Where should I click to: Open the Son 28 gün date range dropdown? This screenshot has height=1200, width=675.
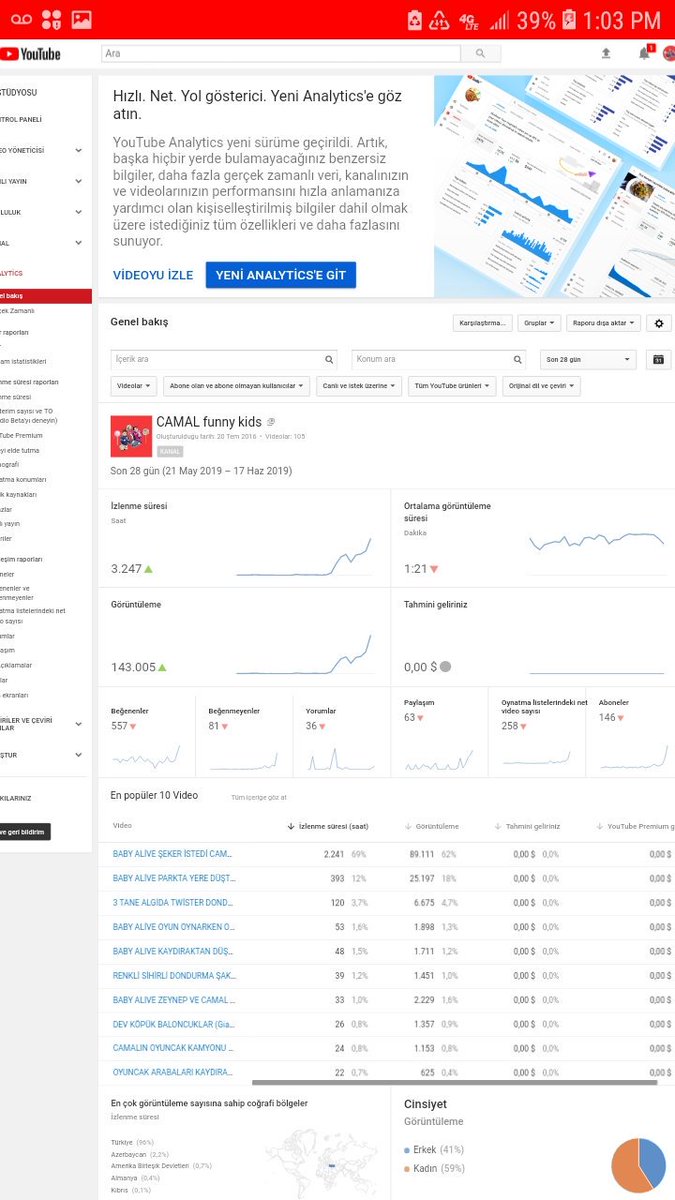tap(588, 359)
